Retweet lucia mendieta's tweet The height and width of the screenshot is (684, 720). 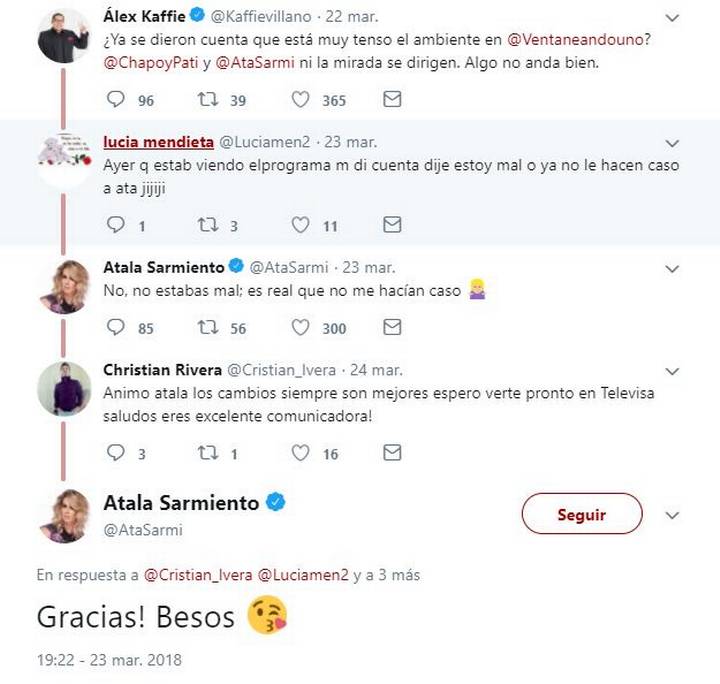pyautogui.click(x=211, y=226)
